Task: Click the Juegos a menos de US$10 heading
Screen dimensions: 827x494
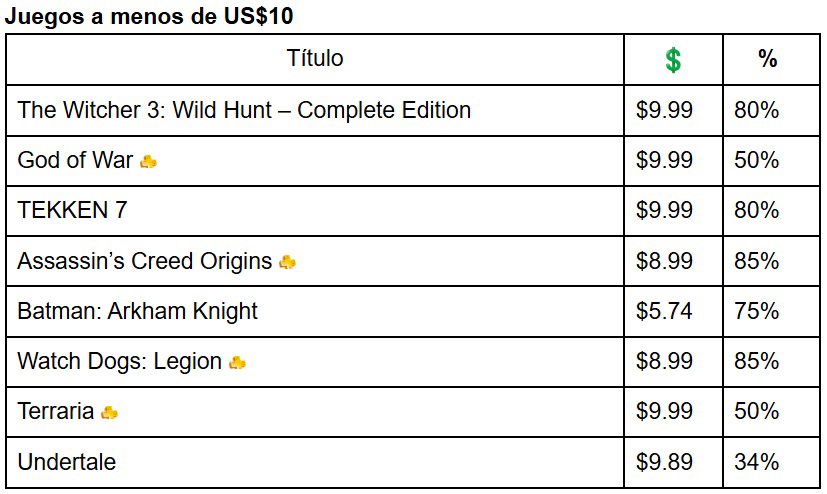Action: click(149, 16)
